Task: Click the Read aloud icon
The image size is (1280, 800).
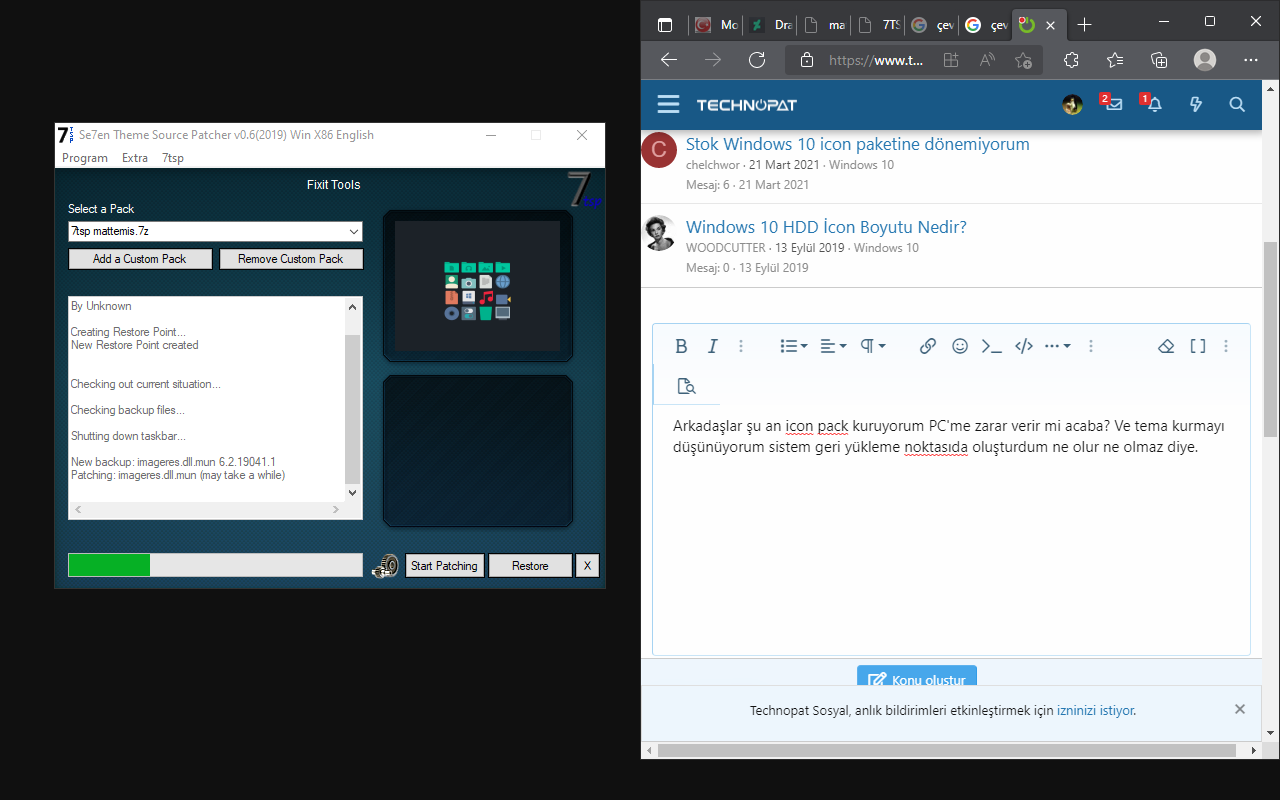Action: [987, 60]
